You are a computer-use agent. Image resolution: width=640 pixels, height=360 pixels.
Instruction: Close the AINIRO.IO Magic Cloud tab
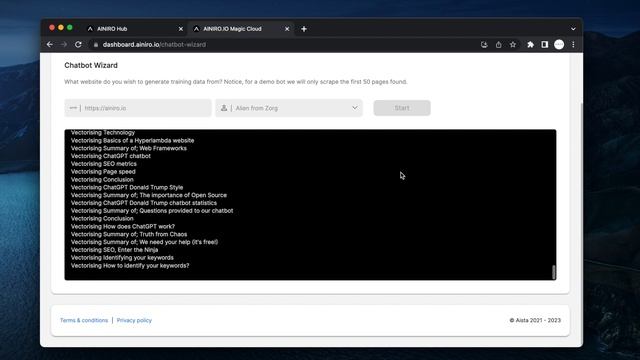287,29
